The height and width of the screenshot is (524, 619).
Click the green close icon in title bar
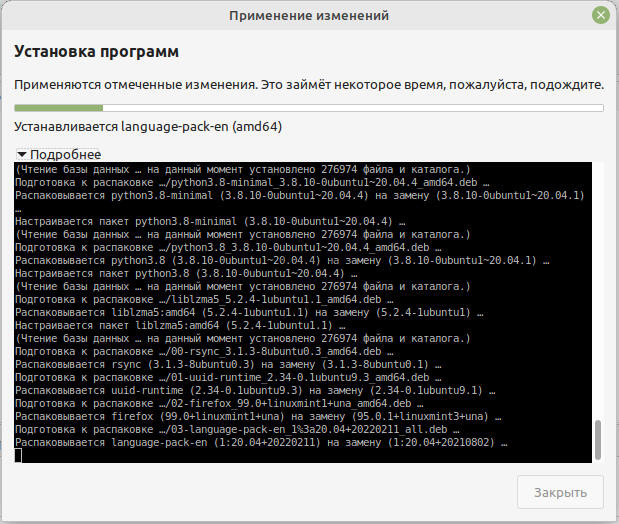tap(600, 16)
